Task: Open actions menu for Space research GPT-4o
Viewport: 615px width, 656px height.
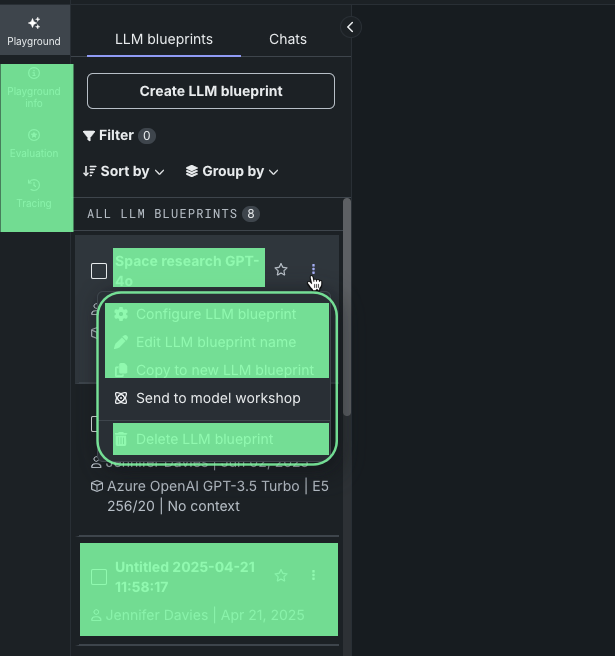Action: pos(313,270)
